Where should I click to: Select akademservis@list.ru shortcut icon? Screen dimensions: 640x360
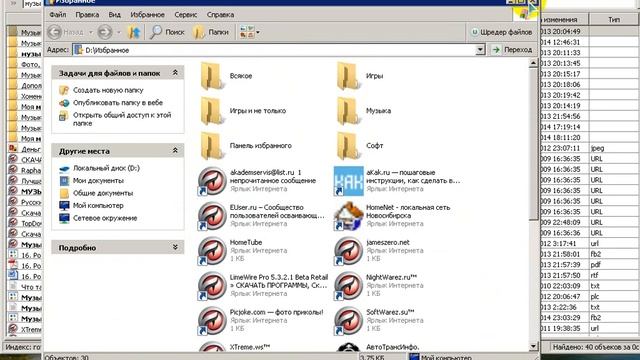click(212, 181)
